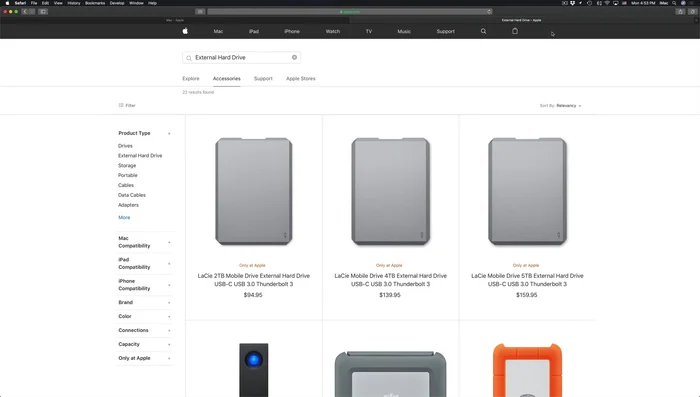700x397 pixels.
Task: Open the Apple Stores tab
Action: tap(300, 79)
